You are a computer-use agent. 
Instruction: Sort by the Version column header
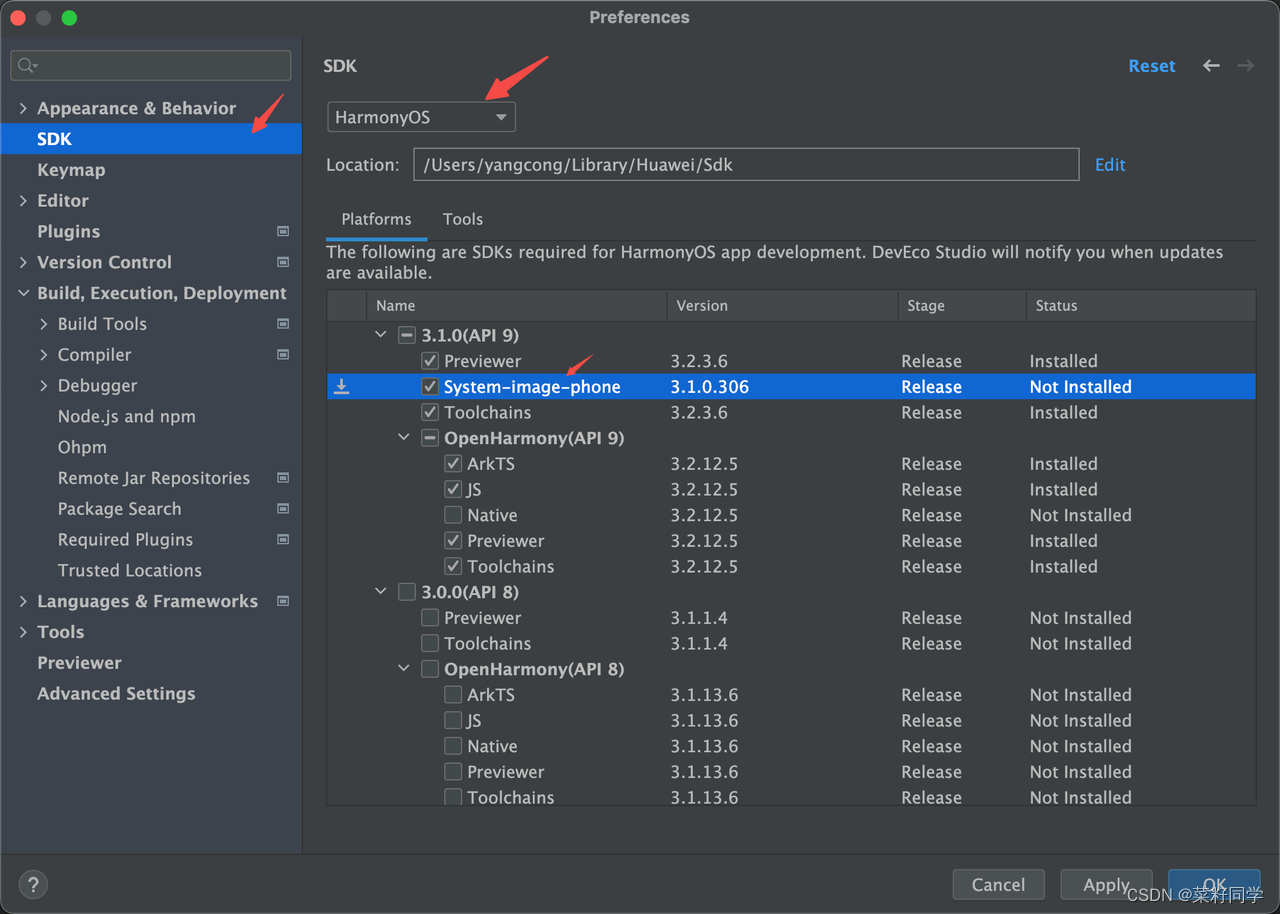point(783,306)
